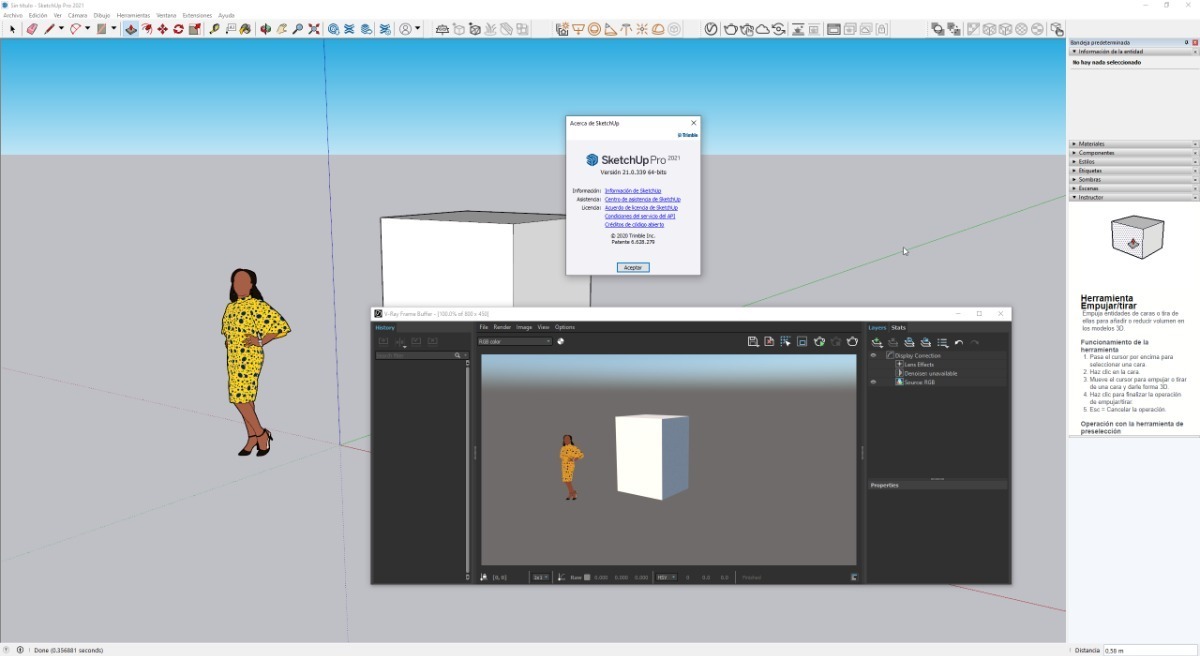Save current image in V-Ray Frame Buffer
The width and height of the screenshot is (1200, 656).
tap(752, 341)
